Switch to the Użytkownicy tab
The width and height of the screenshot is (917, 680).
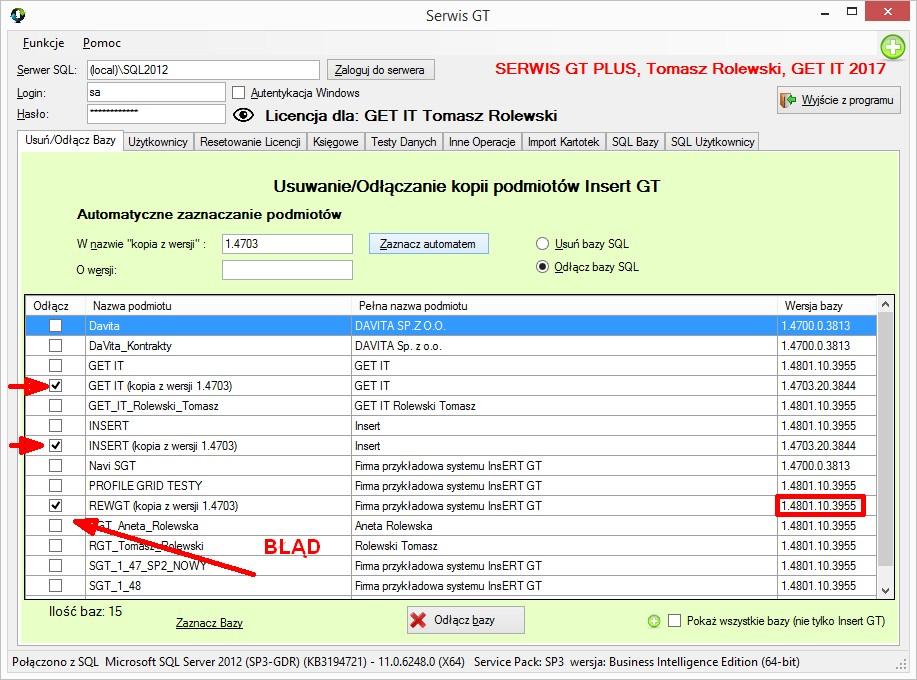[x=158, y=142]
